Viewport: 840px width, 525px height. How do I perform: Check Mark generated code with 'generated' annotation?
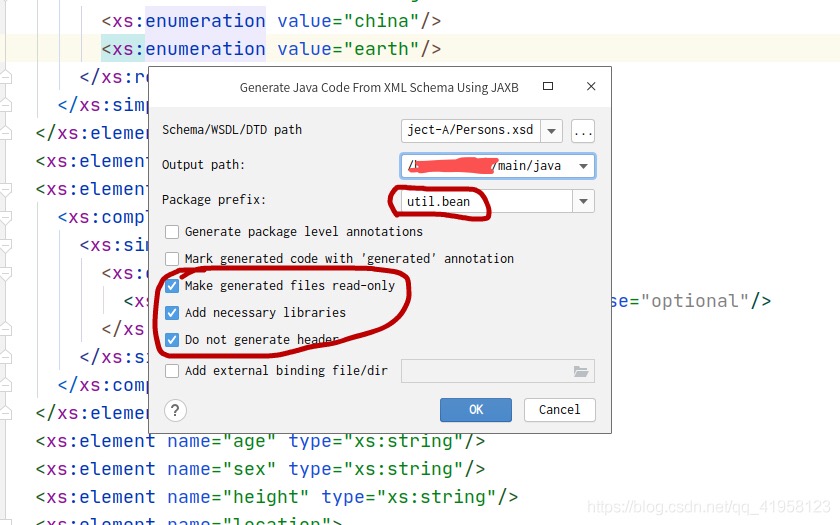coord(171,259)
